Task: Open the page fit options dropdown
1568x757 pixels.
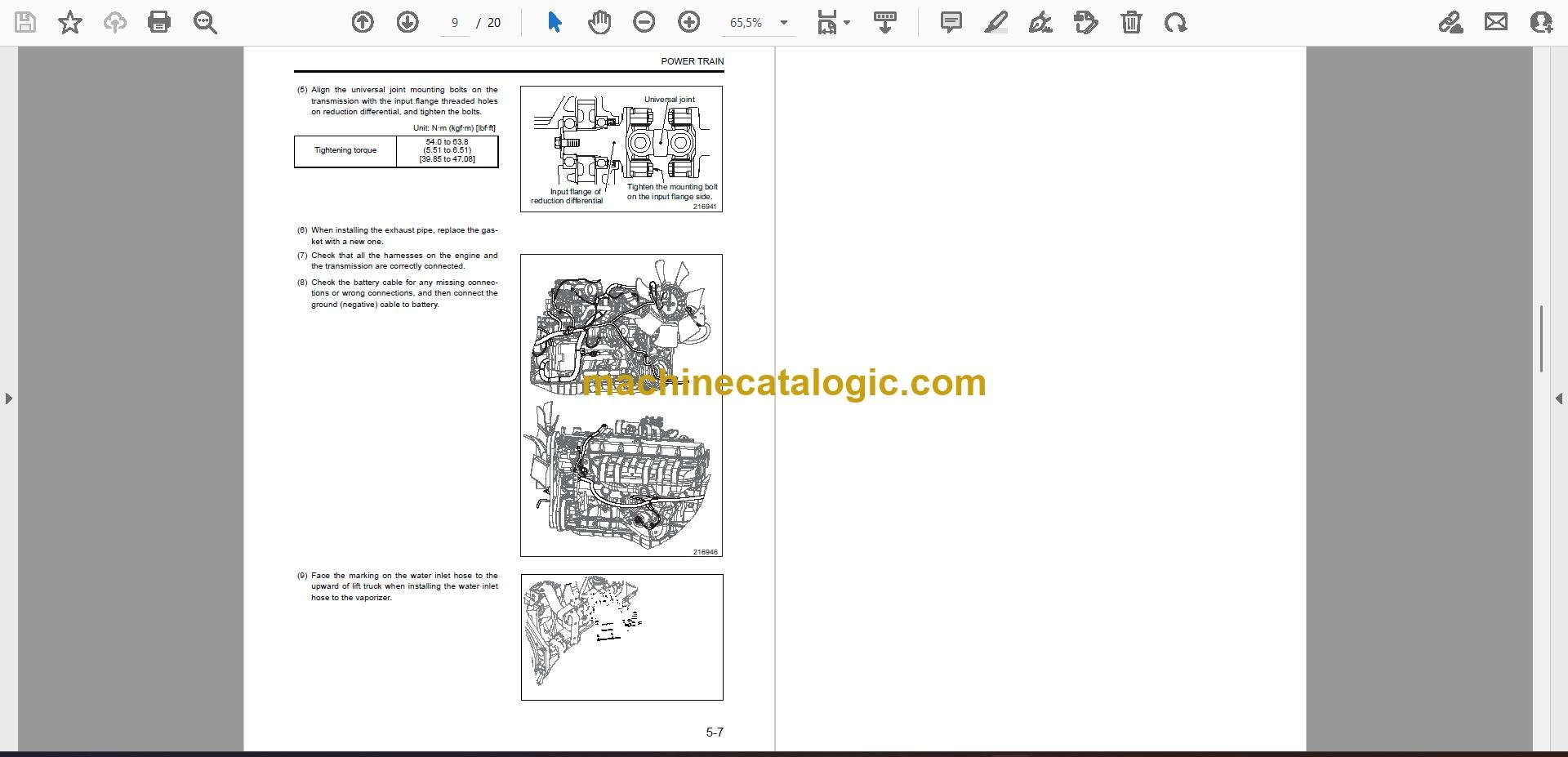Action: [x=833, y=22]
